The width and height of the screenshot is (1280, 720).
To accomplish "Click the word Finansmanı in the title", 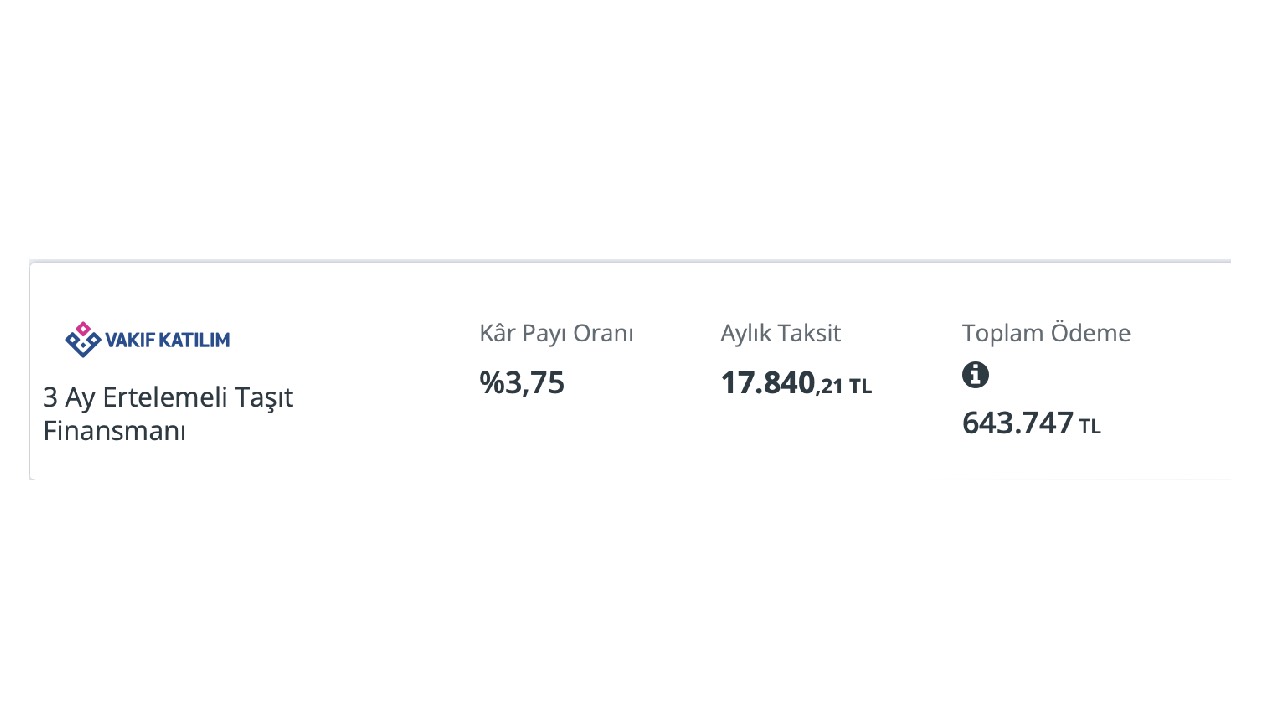I will [x=114, y=432].
